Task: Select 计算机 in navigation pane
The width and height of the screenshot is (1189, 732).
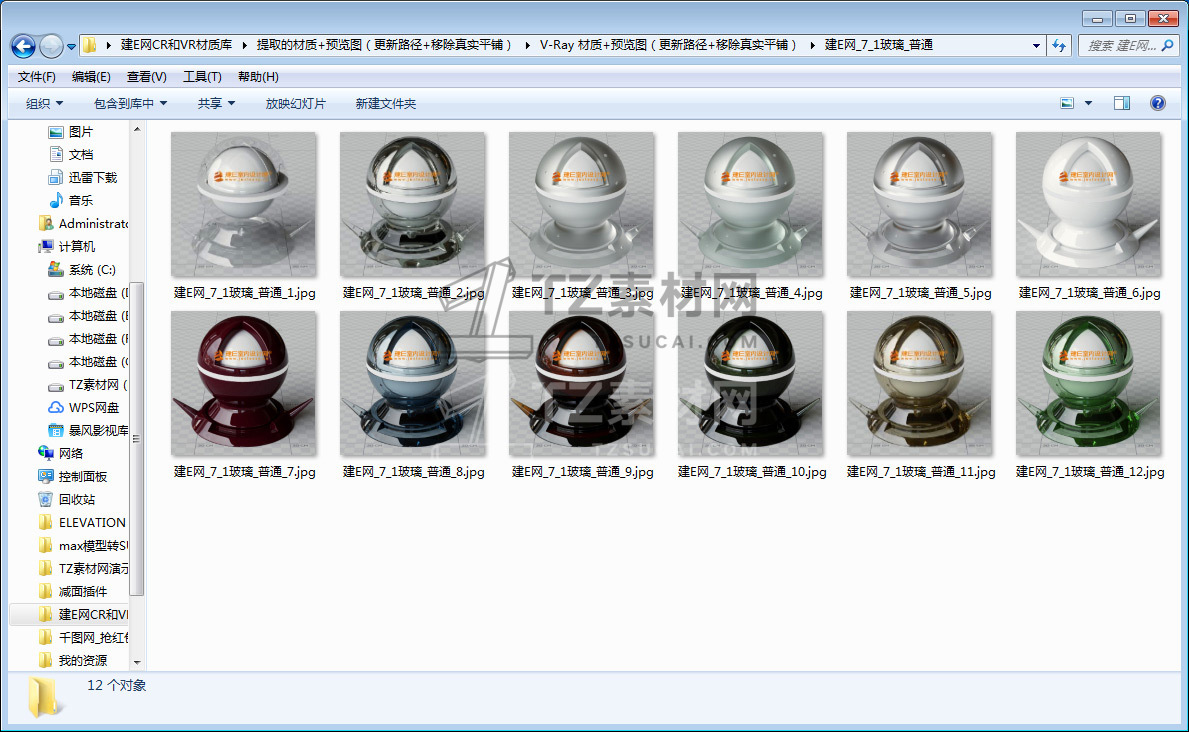Action: click(x=77, y=247)
